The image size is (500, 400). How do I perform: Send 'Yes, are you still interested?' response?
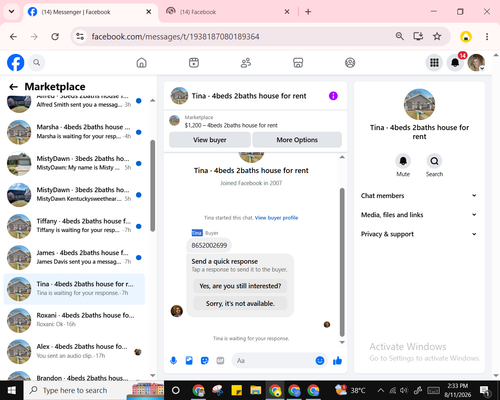(240, 286)
